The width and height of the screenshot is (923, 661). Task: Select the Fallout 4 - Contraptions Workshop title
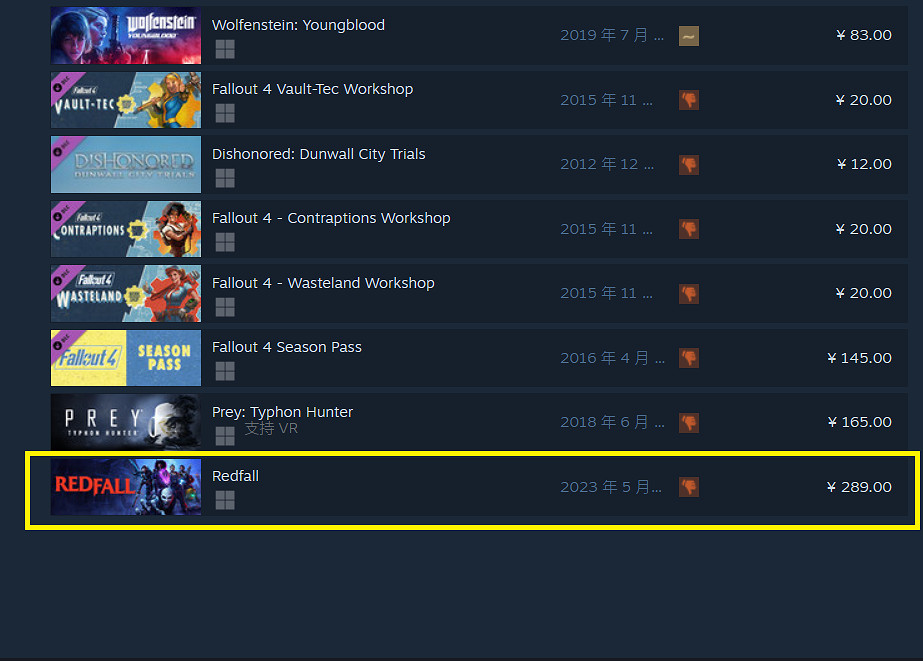[x=331, y=218]
